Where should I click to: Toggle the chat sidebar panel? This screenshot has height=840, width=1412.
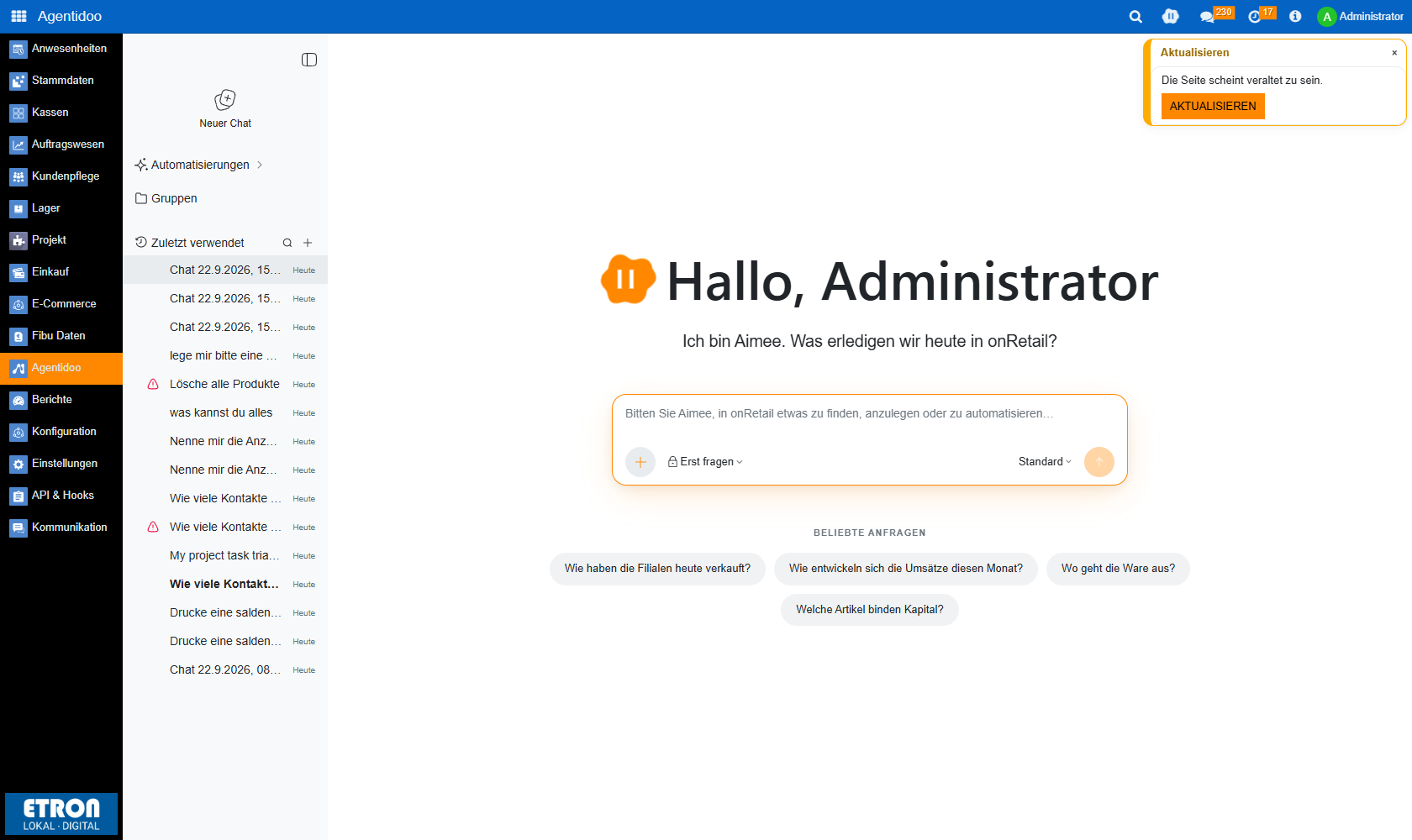(x=309, y=60)
